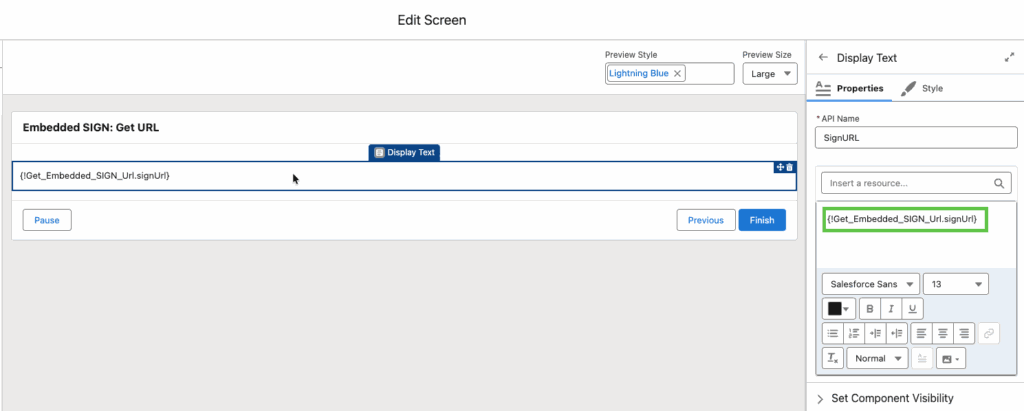Open the font size 13 dropdown
This screenshot has height=411, width=1024.
pyautogui.click(x=956, y=284)
